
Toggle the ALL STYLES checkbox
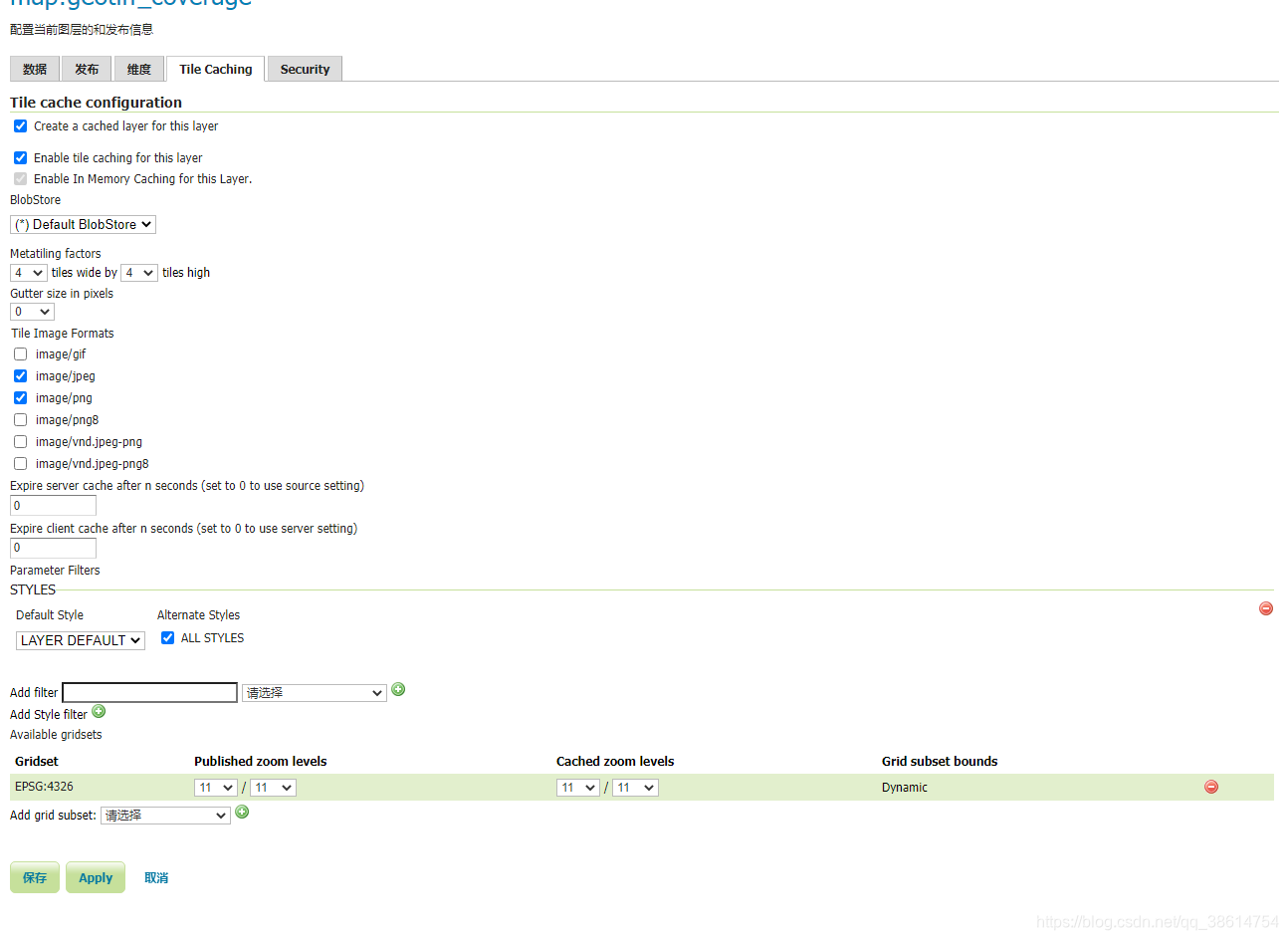click(x=167, y=638)
